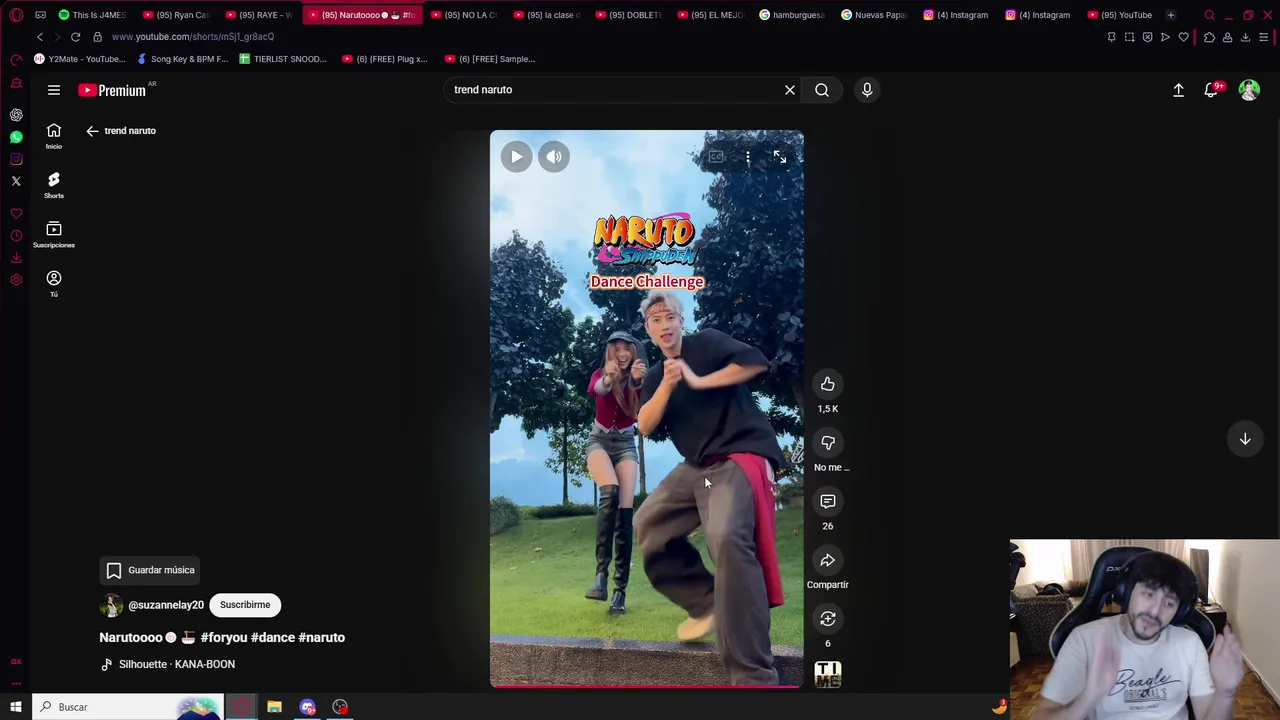Open the YouTube hamburger guide menu
1280x720 pixels.
[x=54, y=90]
